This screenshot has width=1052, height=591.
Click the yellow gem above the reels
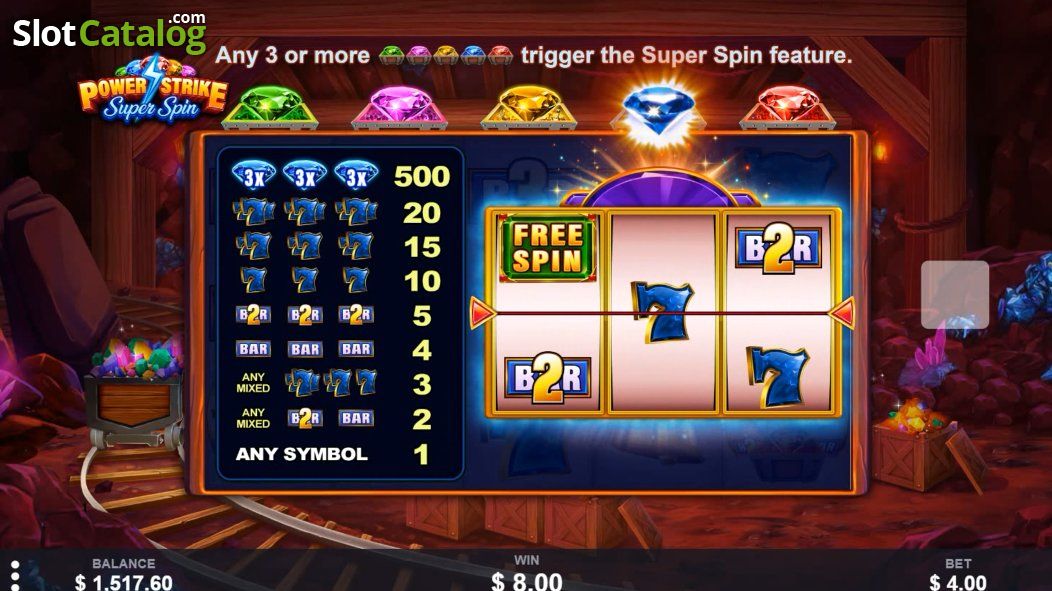(529, 107)
